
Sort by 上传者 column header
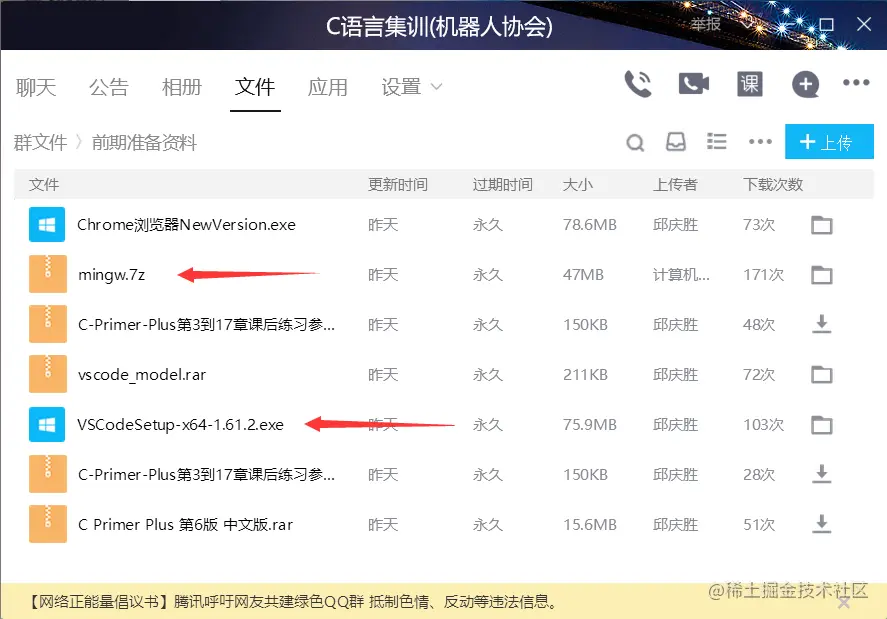(675, 184)
